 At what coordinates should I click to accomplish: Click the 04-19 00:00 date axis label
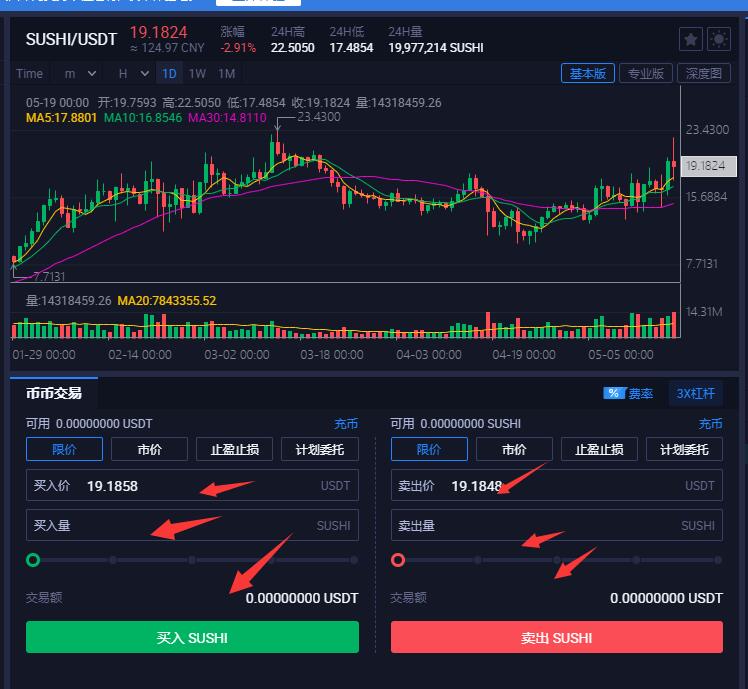[524, 355]
